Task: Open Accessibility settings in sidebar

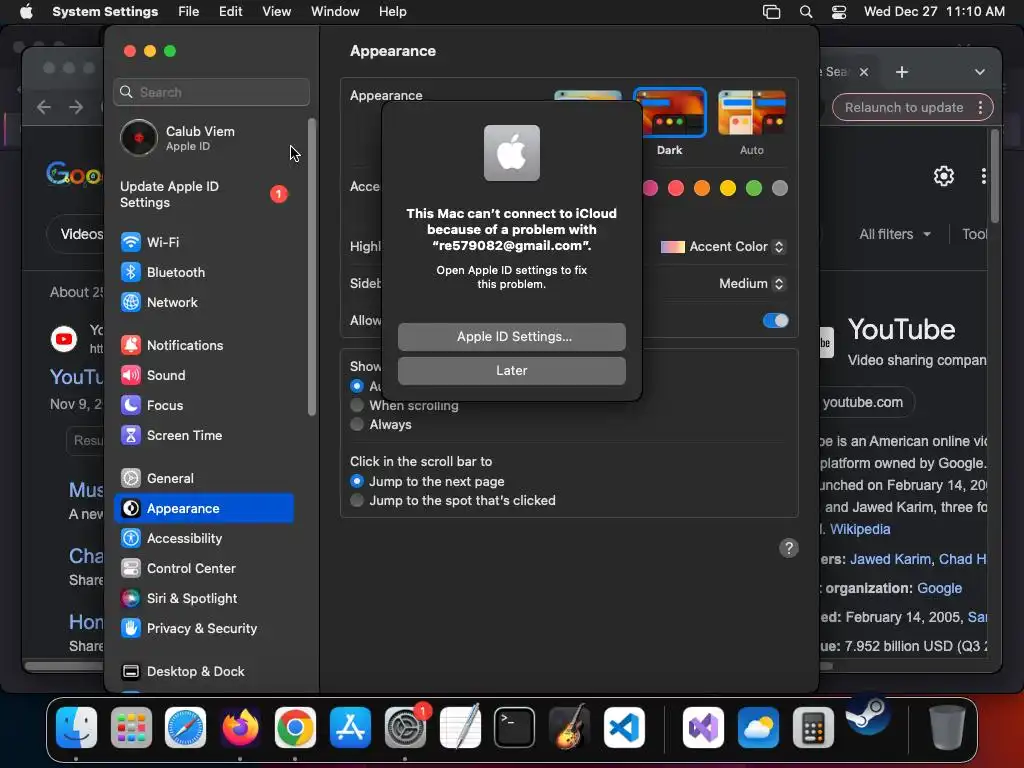Action: pyautogui.click(x=204, y=539)
